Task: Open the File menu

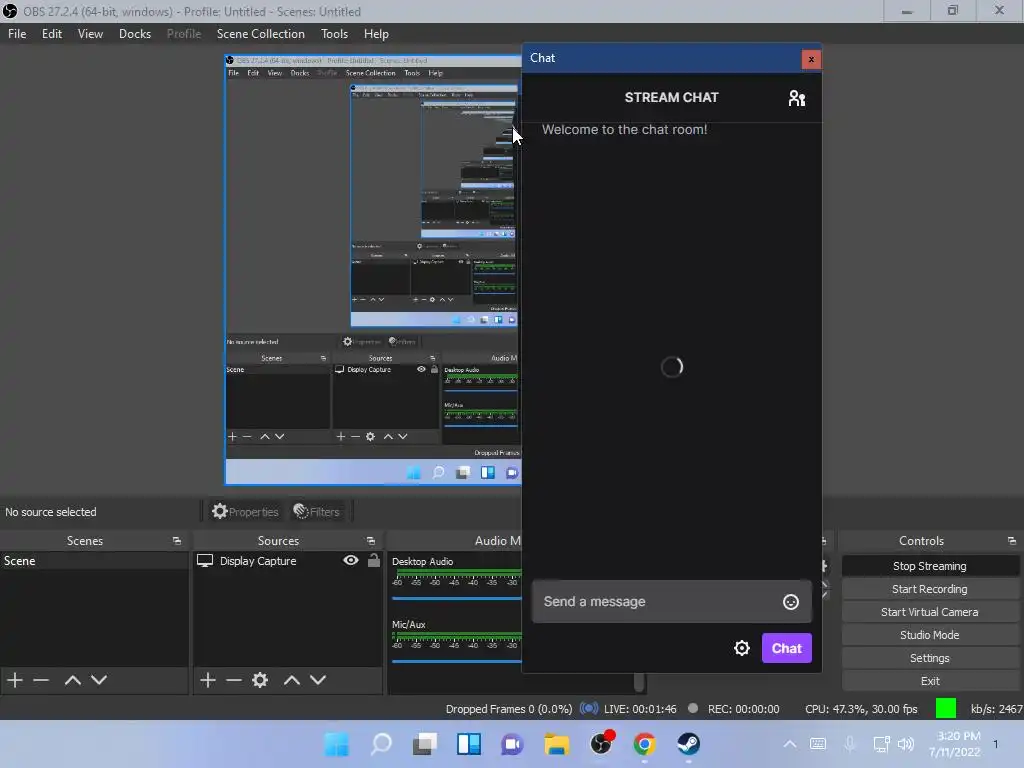Action: tap(17, 34)
